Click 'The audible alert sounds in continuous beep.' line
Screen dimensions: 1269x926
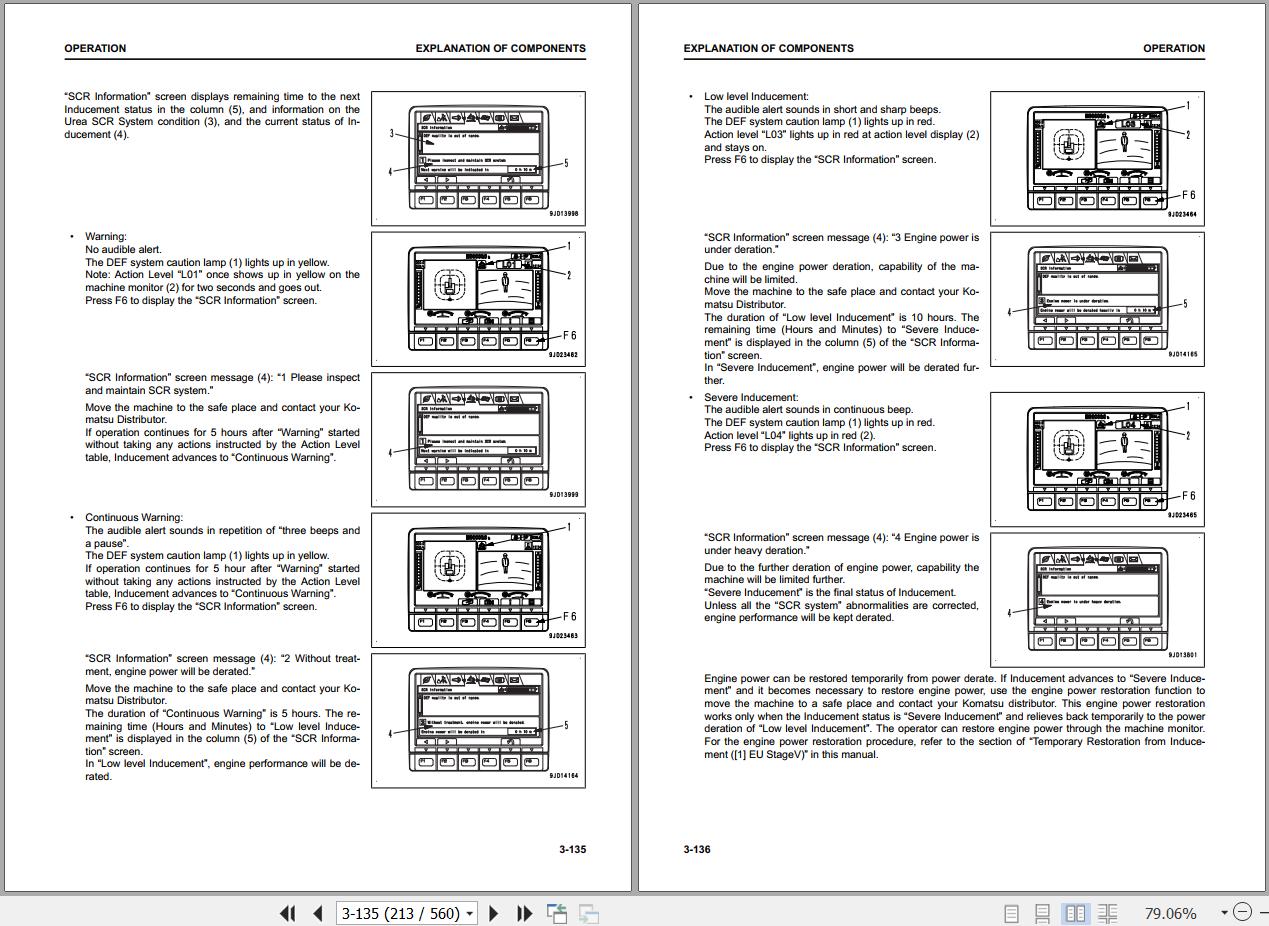click(x=808, y=410)
